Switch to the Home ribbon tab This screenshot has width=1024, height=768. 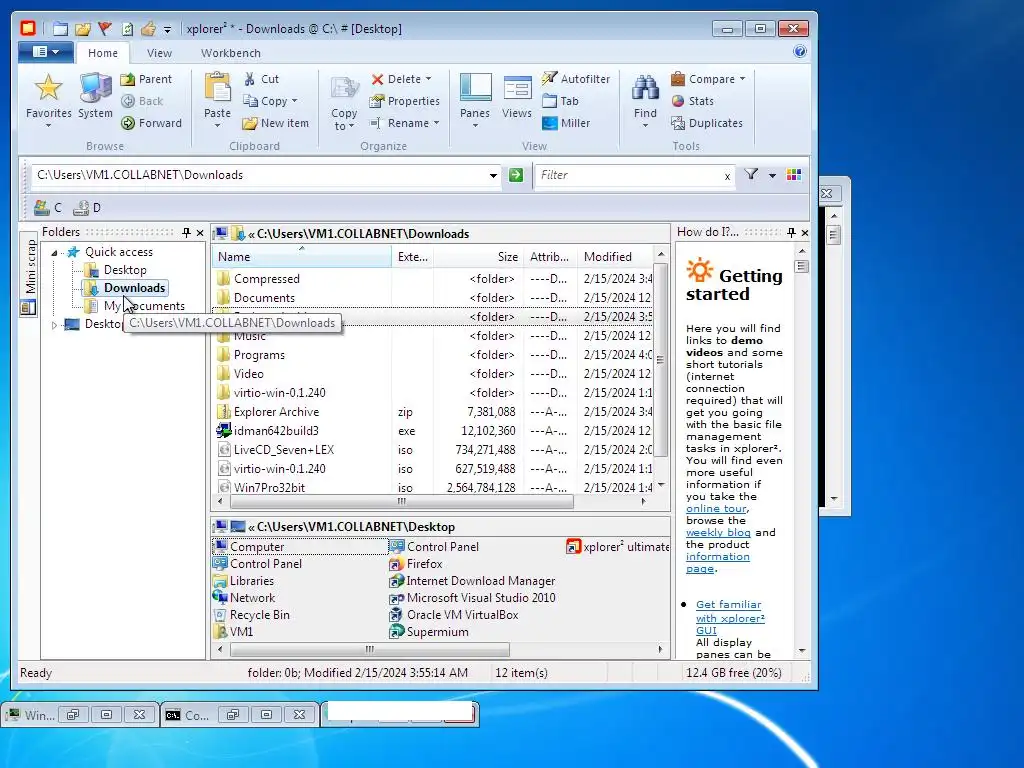click(x=103, y=53)
